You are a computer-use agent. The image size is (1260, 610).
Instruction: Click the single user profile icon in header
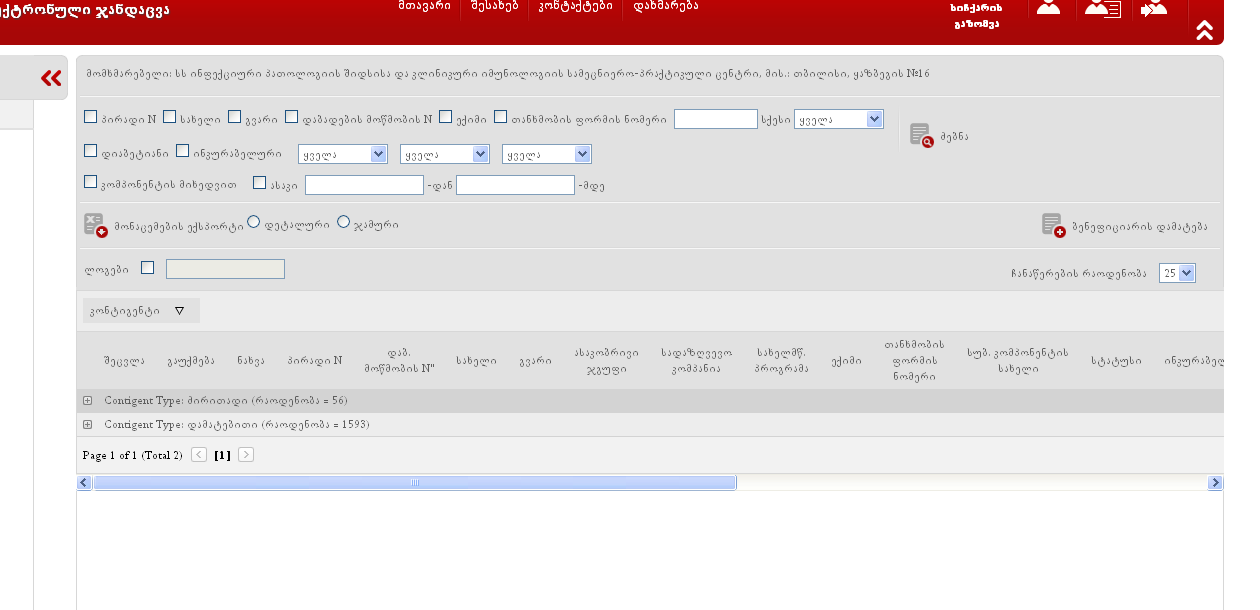click(x=1048, y=8)
